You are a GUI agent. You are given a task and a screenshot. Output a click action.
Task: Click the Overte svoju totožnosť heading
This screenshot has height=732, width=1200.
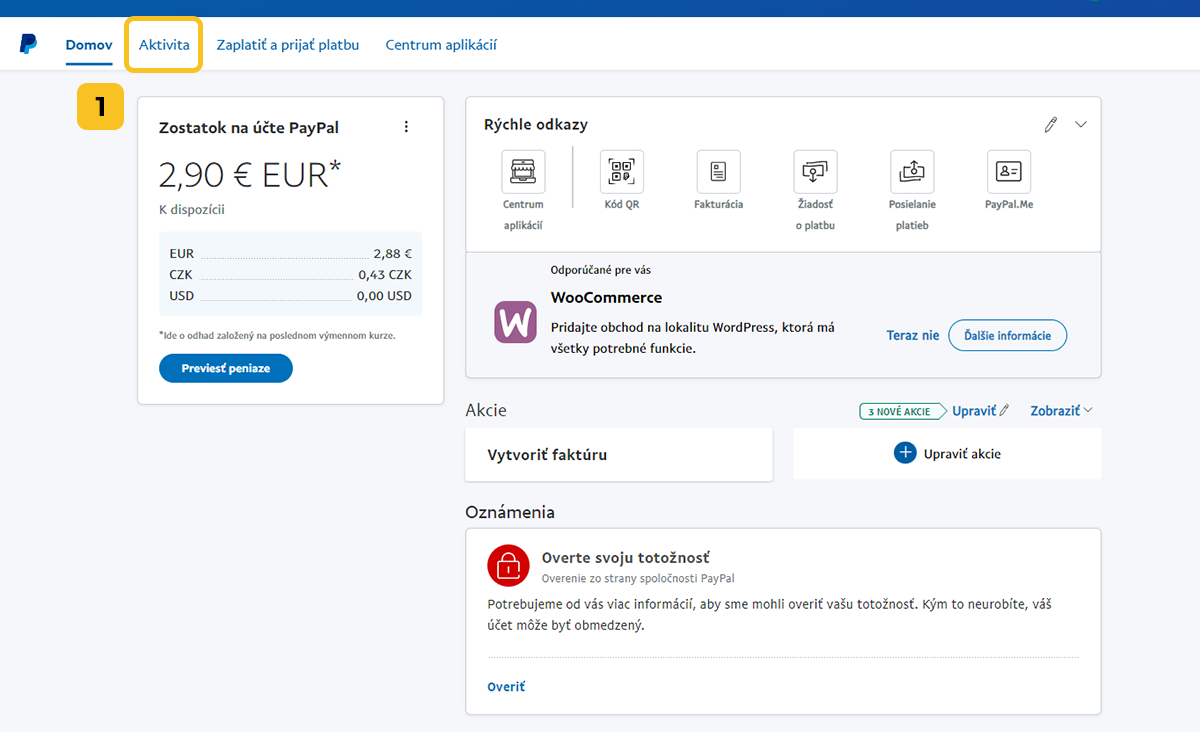tap(626, 557)
